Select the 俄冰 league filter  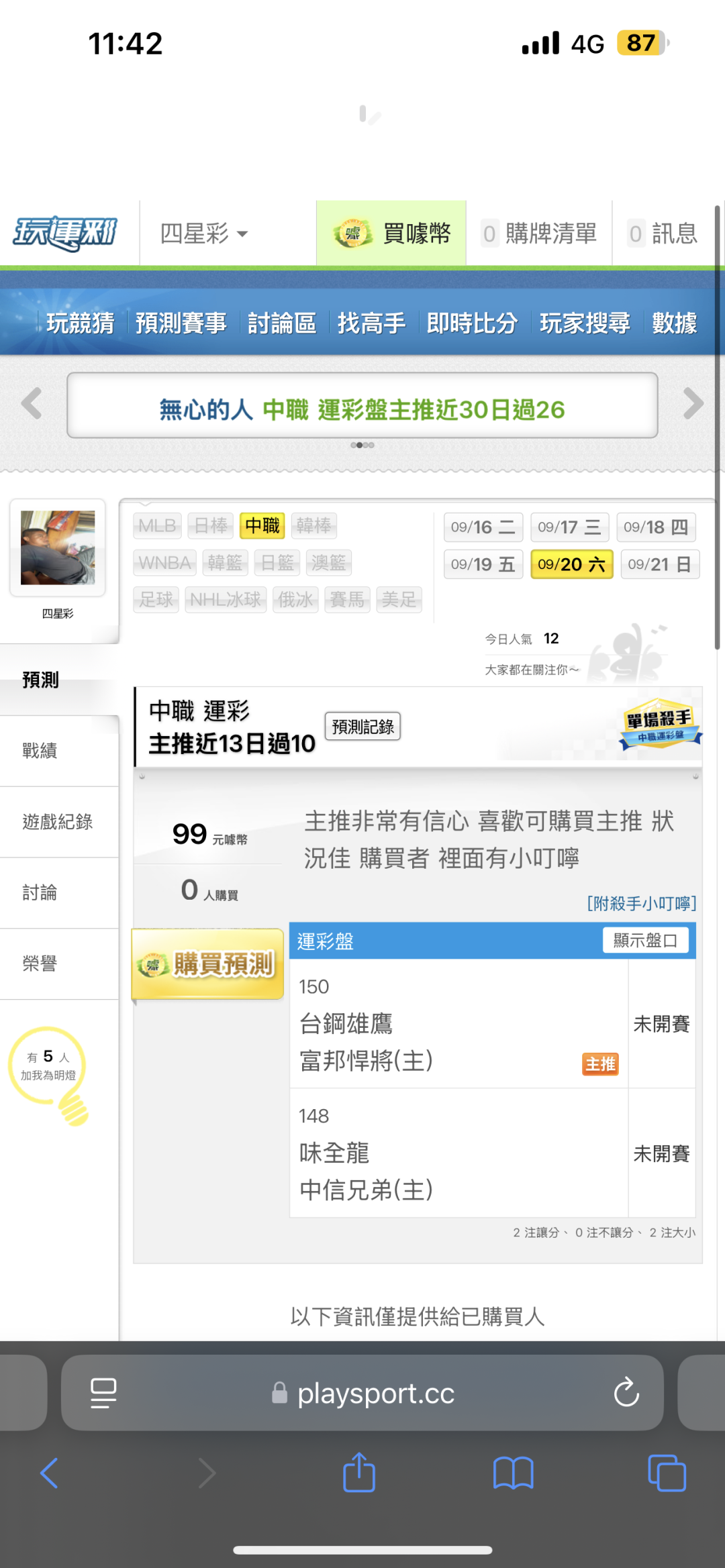(x=296, y=599)
